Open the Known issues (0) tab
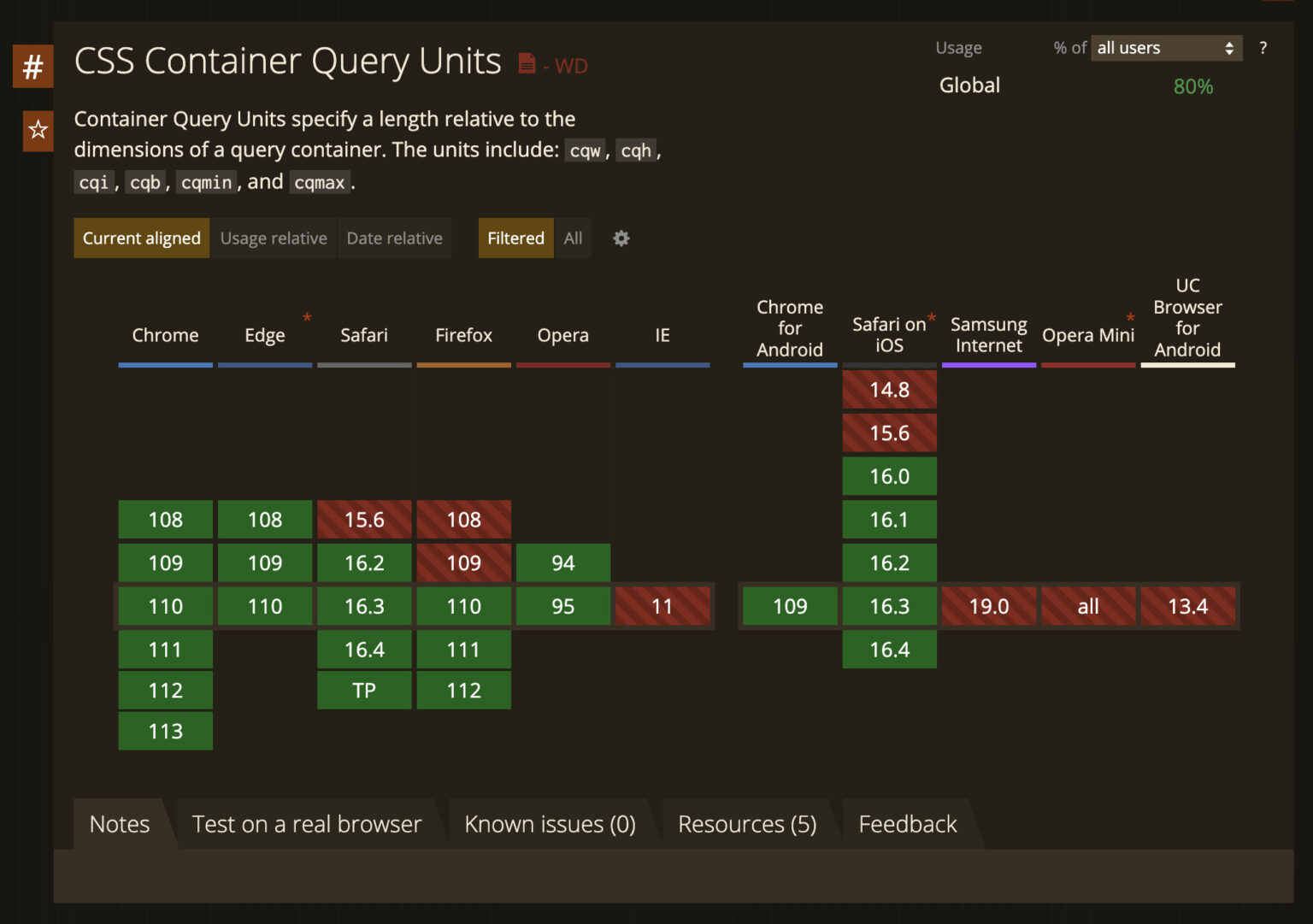 pos(550,824)
